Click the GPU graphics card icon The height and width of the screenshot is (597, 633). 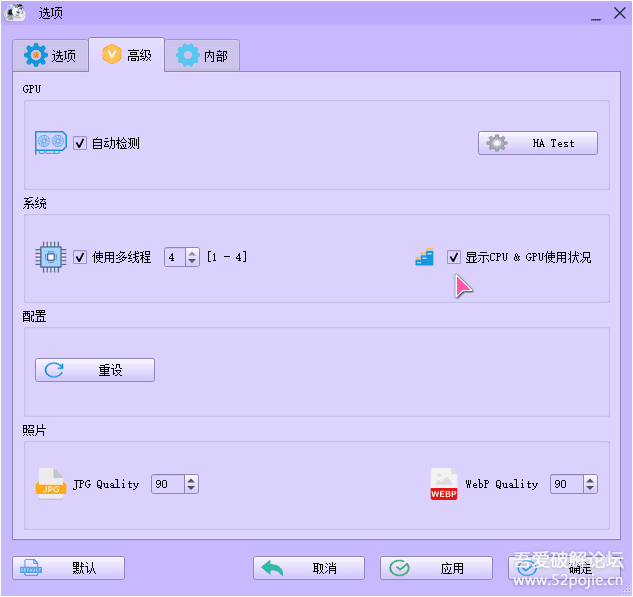pos(51,143)
